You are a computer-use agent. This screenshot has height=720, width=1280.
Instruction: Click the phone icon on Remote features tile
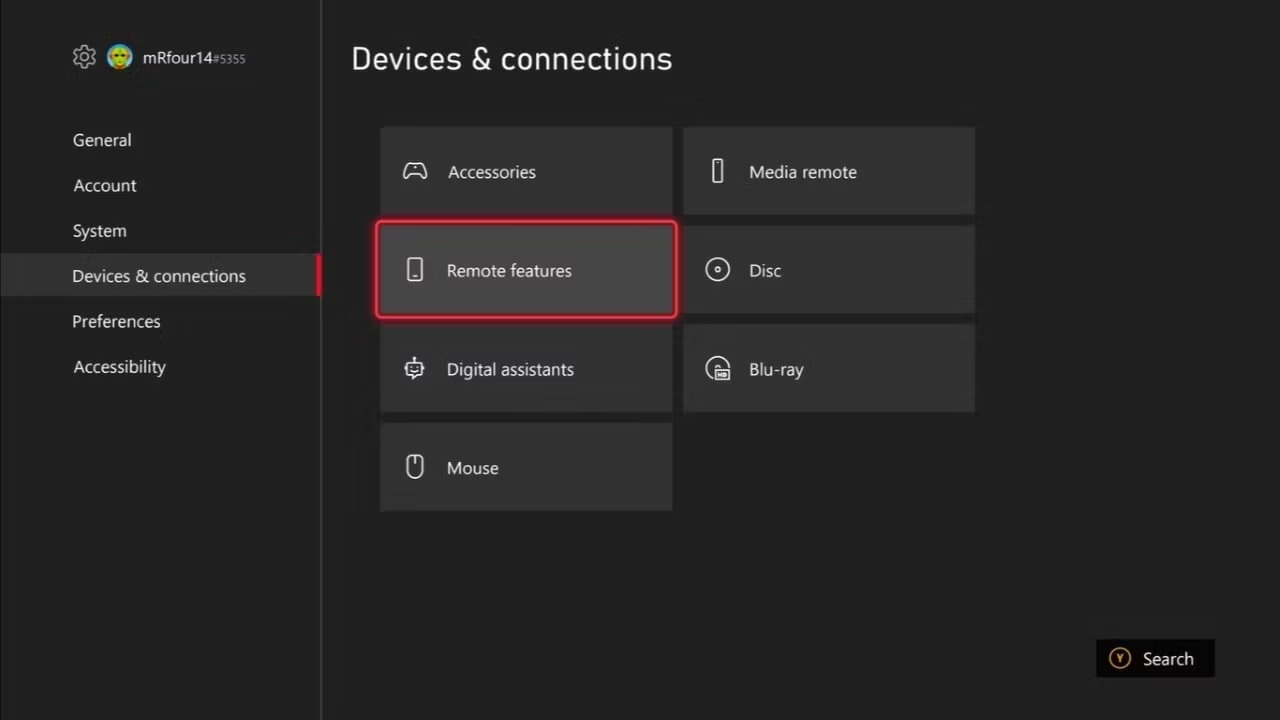[x=414, y=269]
